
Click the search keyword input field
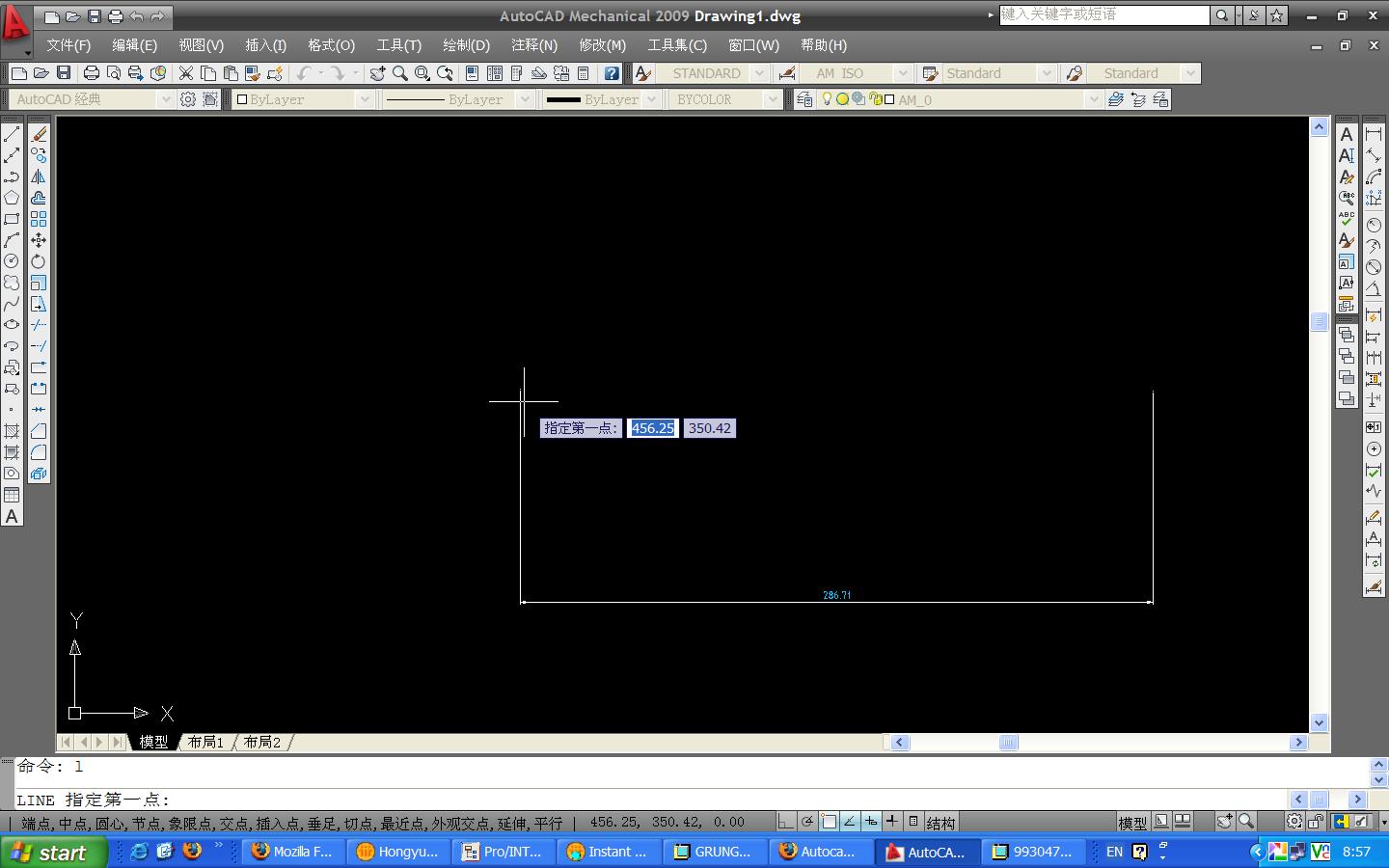(x=1104, y=14)
